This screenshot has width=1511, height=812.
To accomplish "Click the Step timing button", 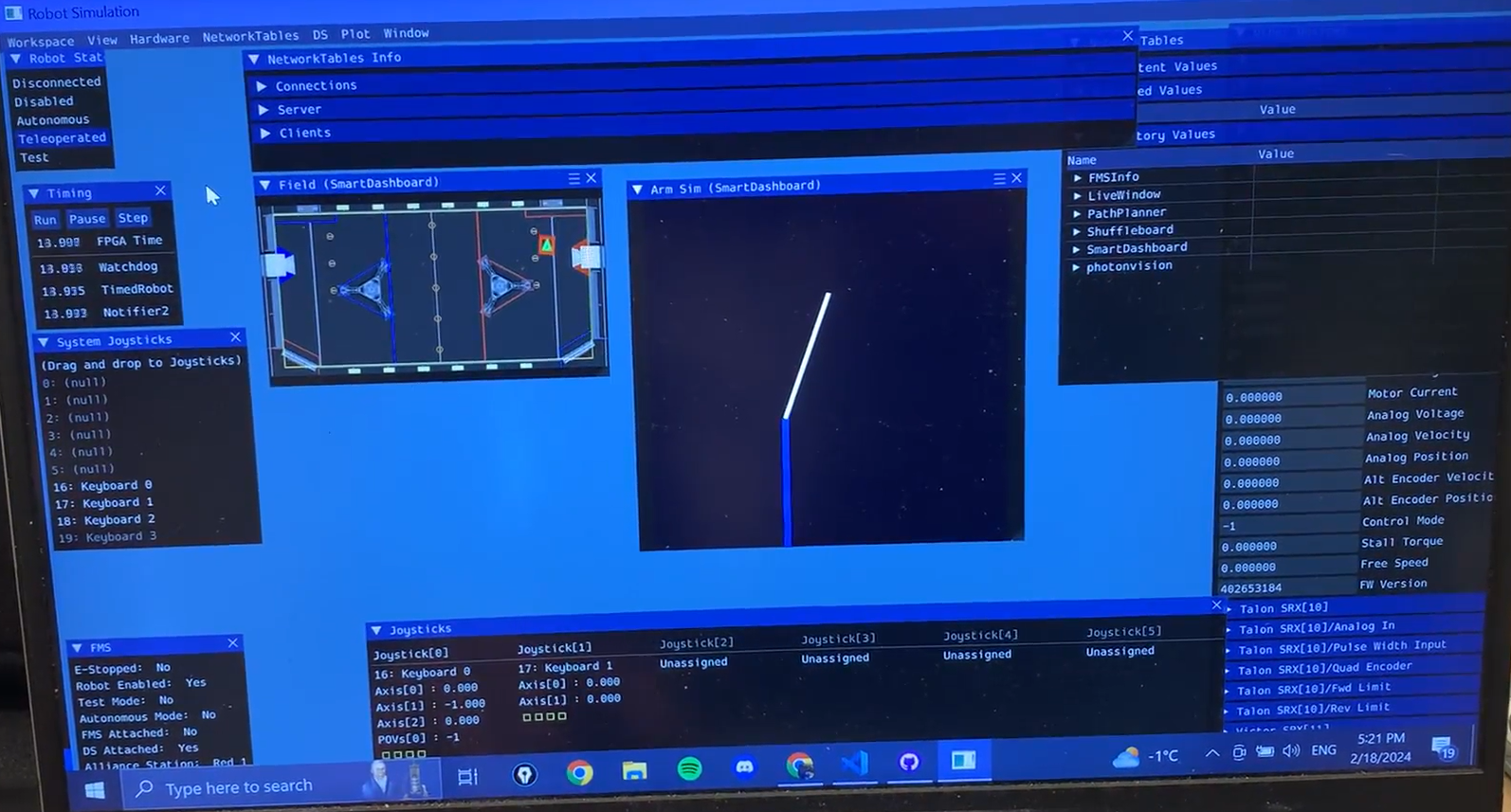I will point(133,217).
